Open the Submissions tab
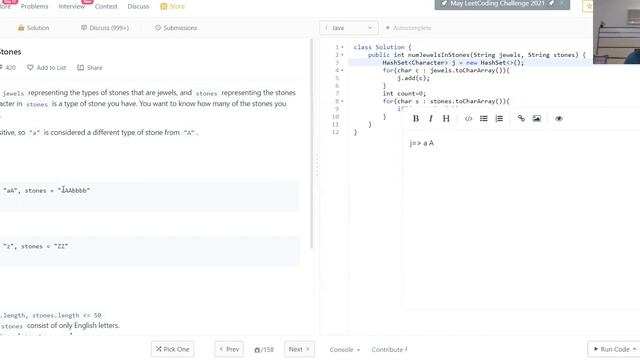Viewport: 640px width, 360px height. coord(176,28)
